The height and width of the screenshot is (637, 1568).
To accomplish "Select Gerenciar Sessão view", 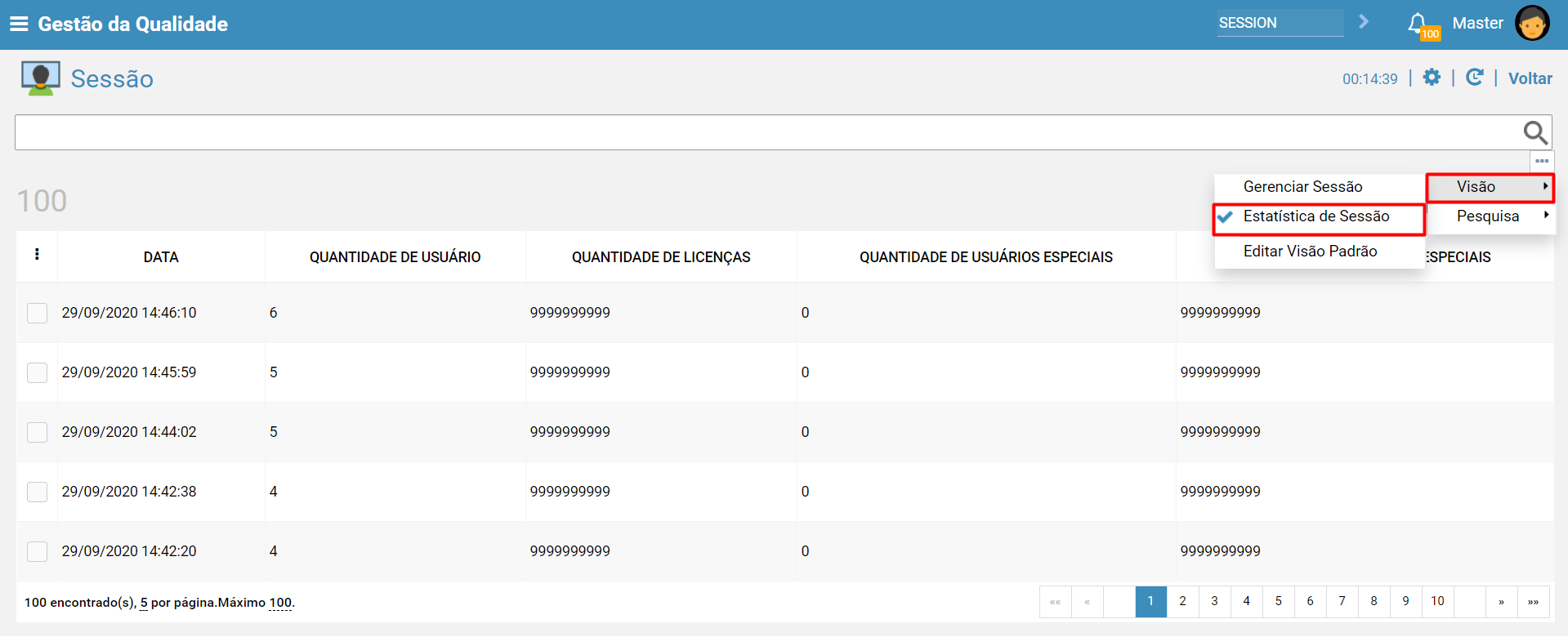I will point(1319,187).
